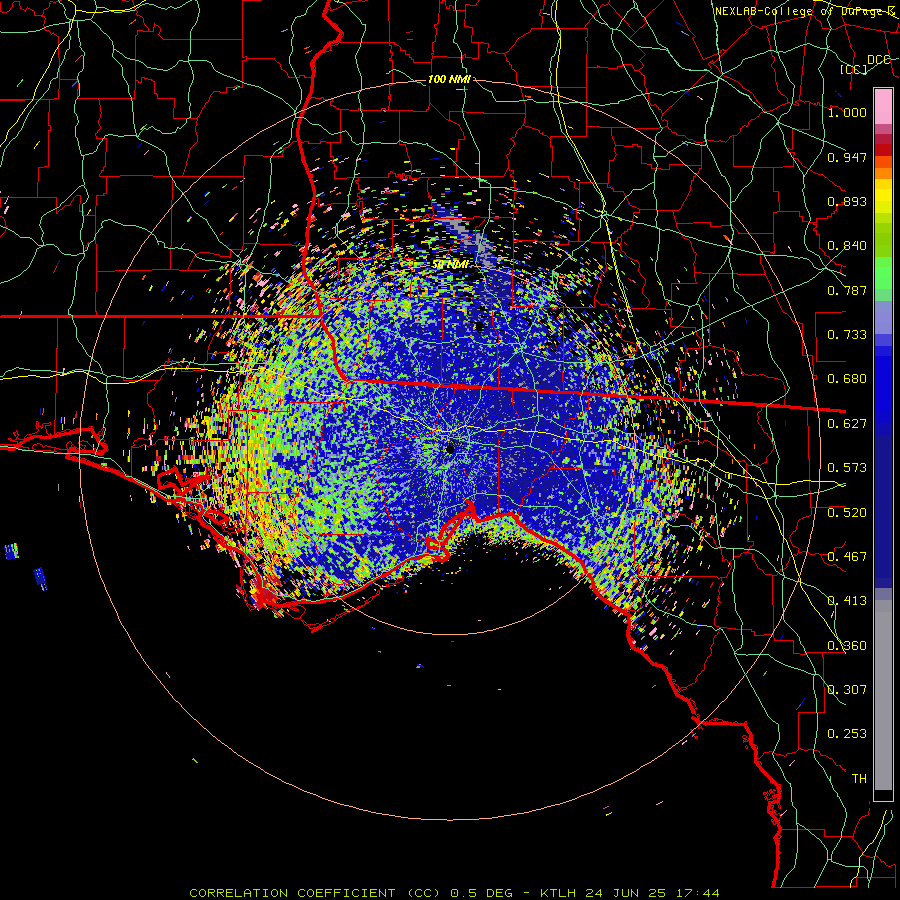Click the DCC [CC] legend title
900x900 pixels.
(867, 64)
